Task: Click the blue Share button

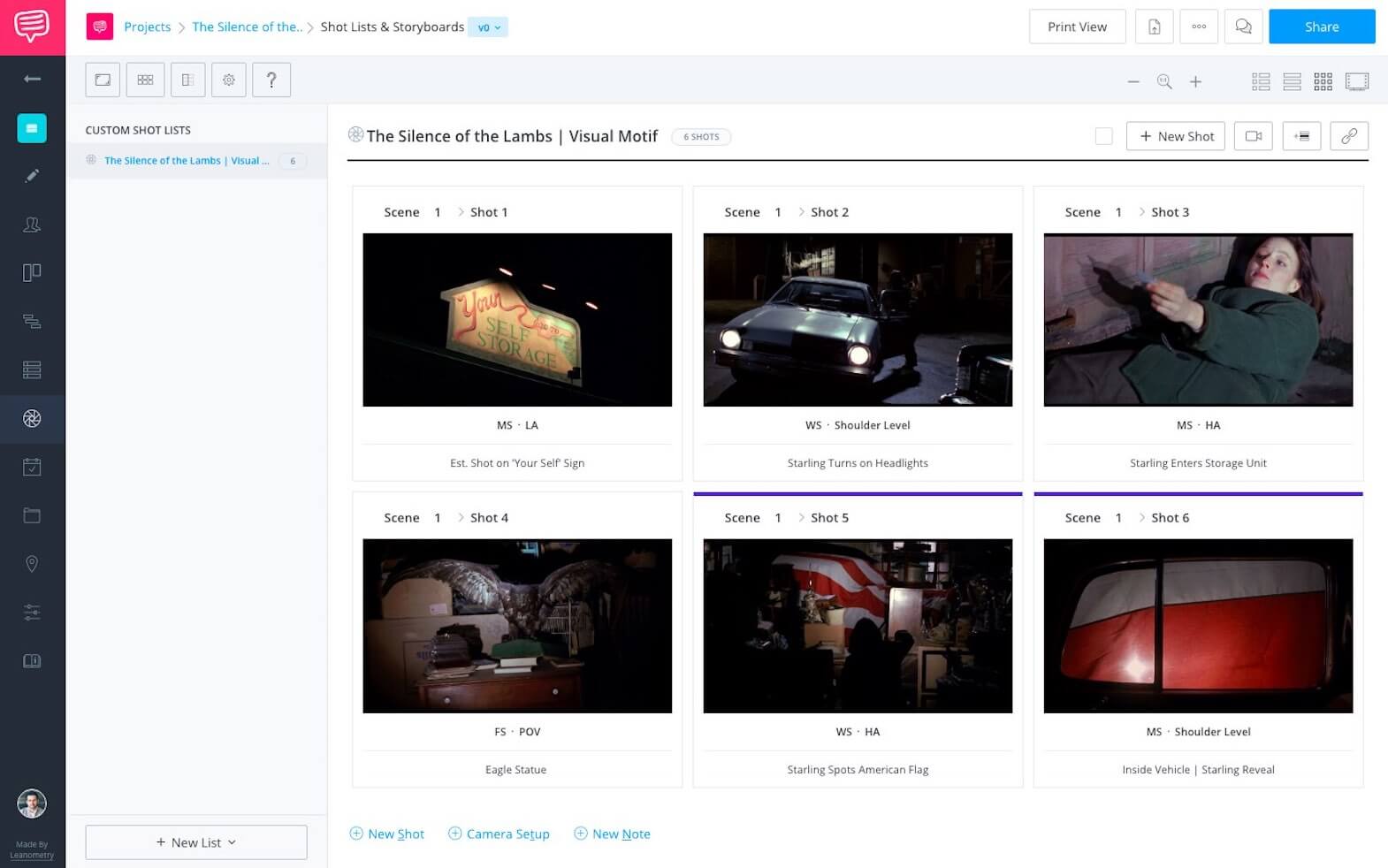Action: (1321, 27)
